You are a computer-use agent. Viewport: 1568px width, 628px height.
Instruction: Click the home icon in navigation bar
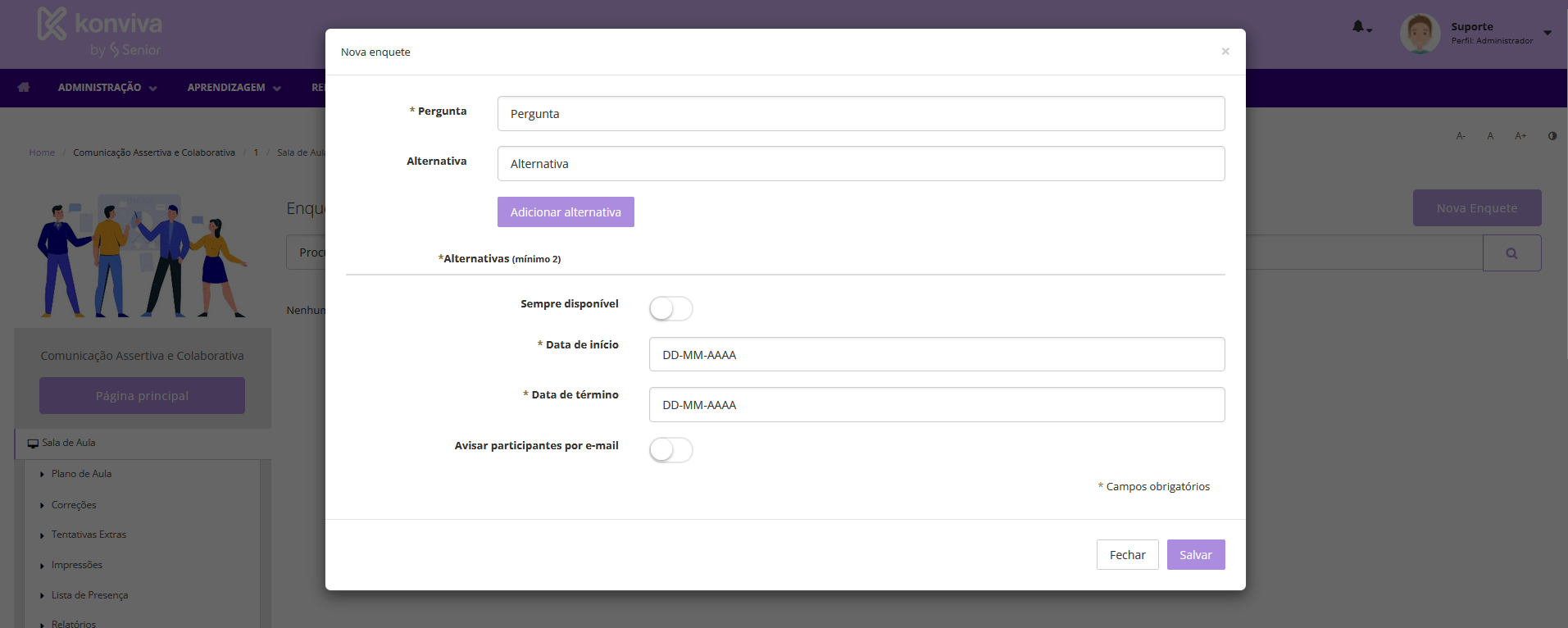pyautogui.click(x=24, y=87)
